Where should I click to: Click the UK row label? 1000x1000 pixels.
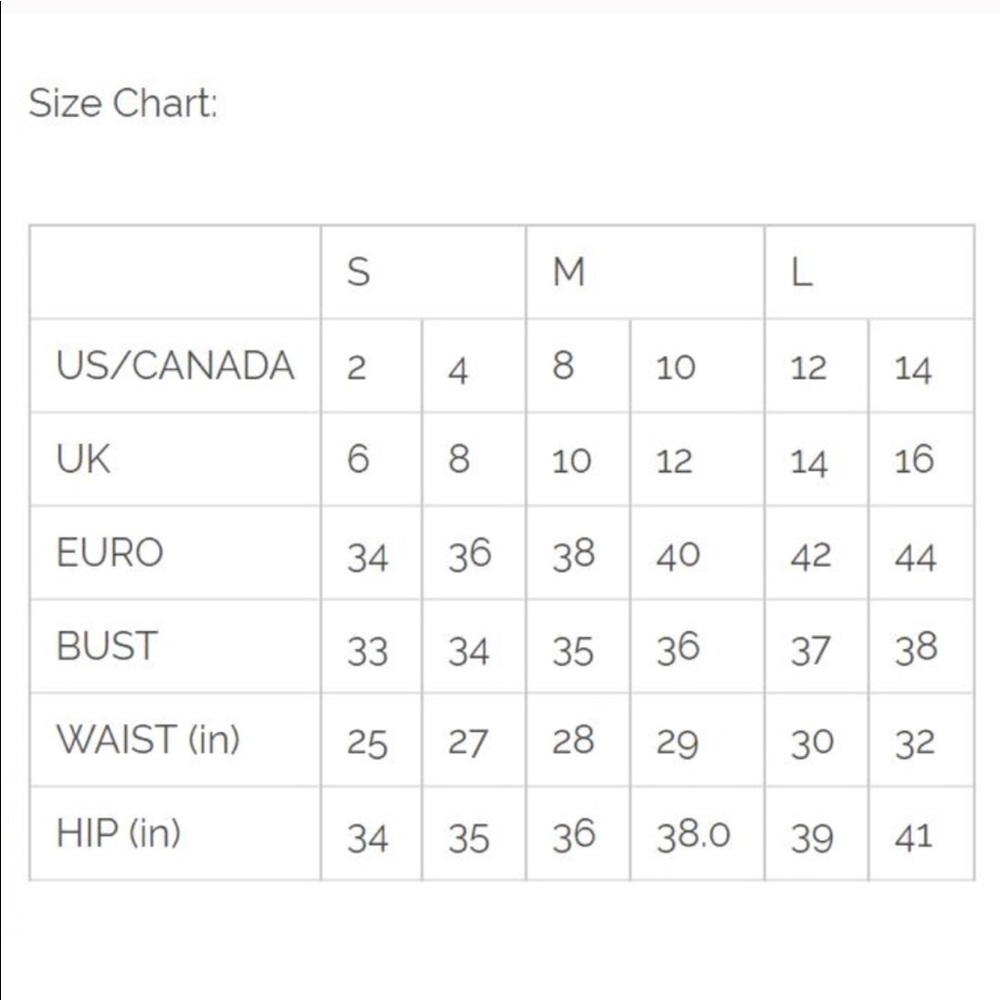(x=84, y=460)
